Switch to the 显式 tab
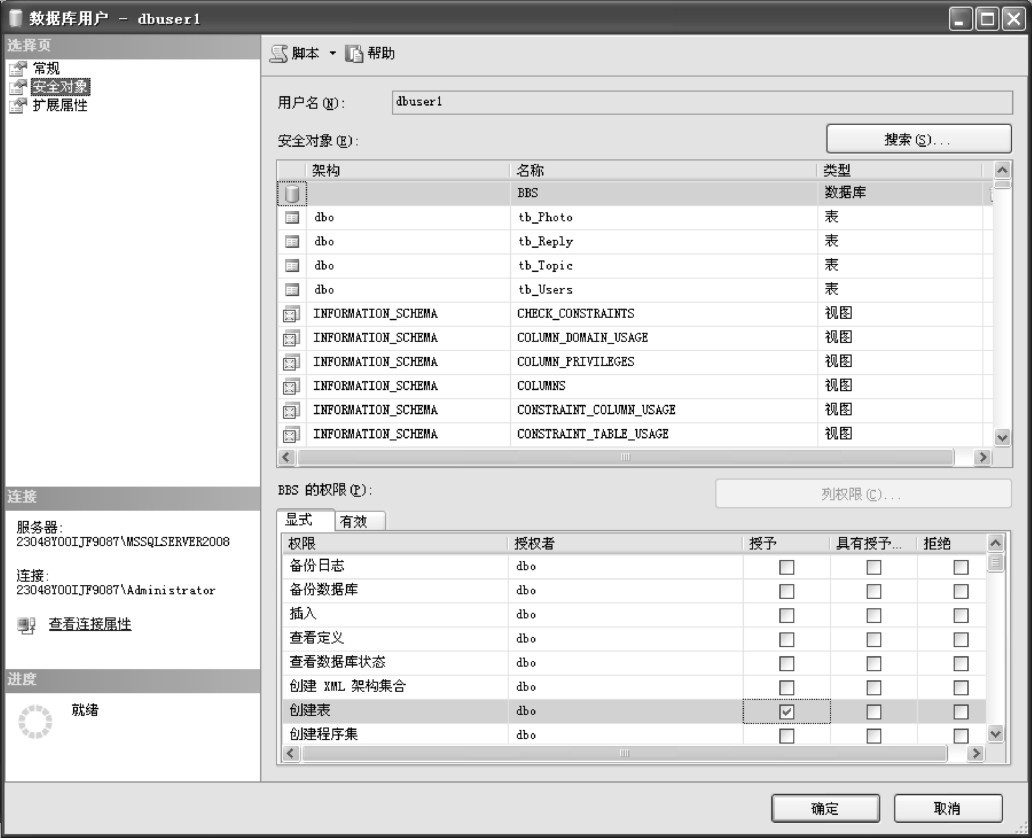Image resolution: width=1032 pixels, height=838 pixels. pos(301,520)
